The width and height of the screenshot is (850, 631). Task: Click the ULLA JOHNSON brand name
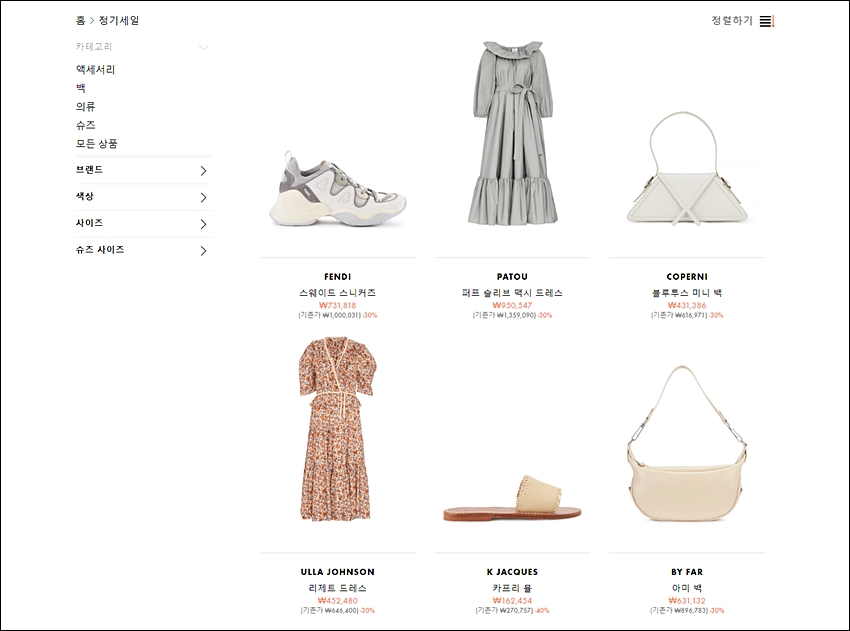point(338,572)
